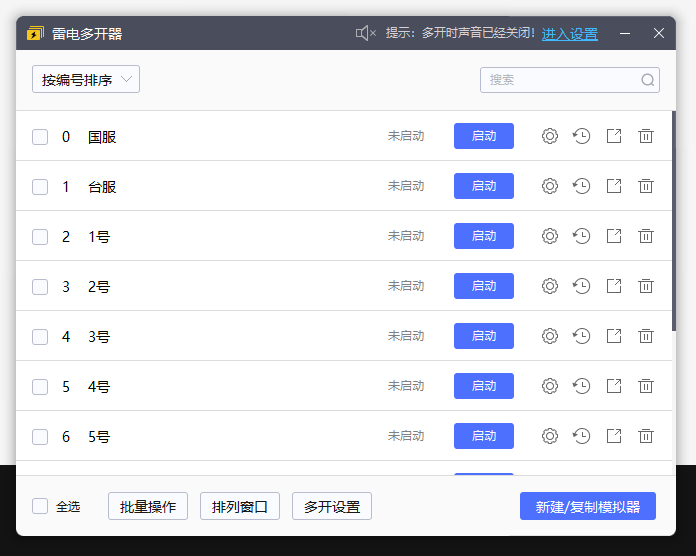Screen dimensions: 696x556
Task: Open the 批量操作 batch operations menu
Action: click(x=148, y=506)
